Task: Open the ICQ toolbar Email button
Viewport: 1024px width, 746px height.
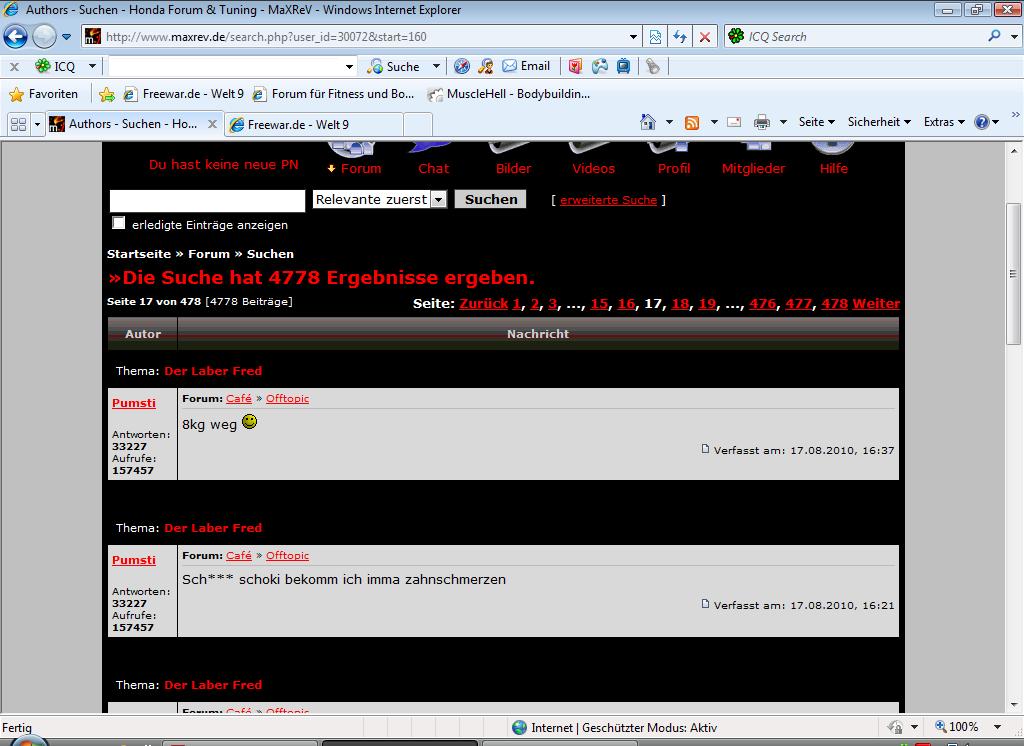Action: pos(526,66)
